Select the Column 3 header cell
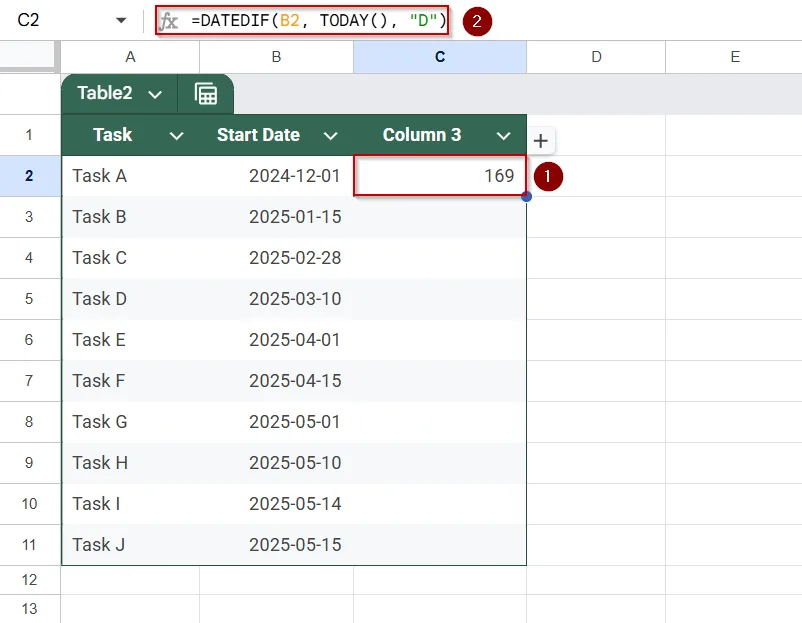Image resolution: width=802 pixels, height=623 pixels. [440, 135]
